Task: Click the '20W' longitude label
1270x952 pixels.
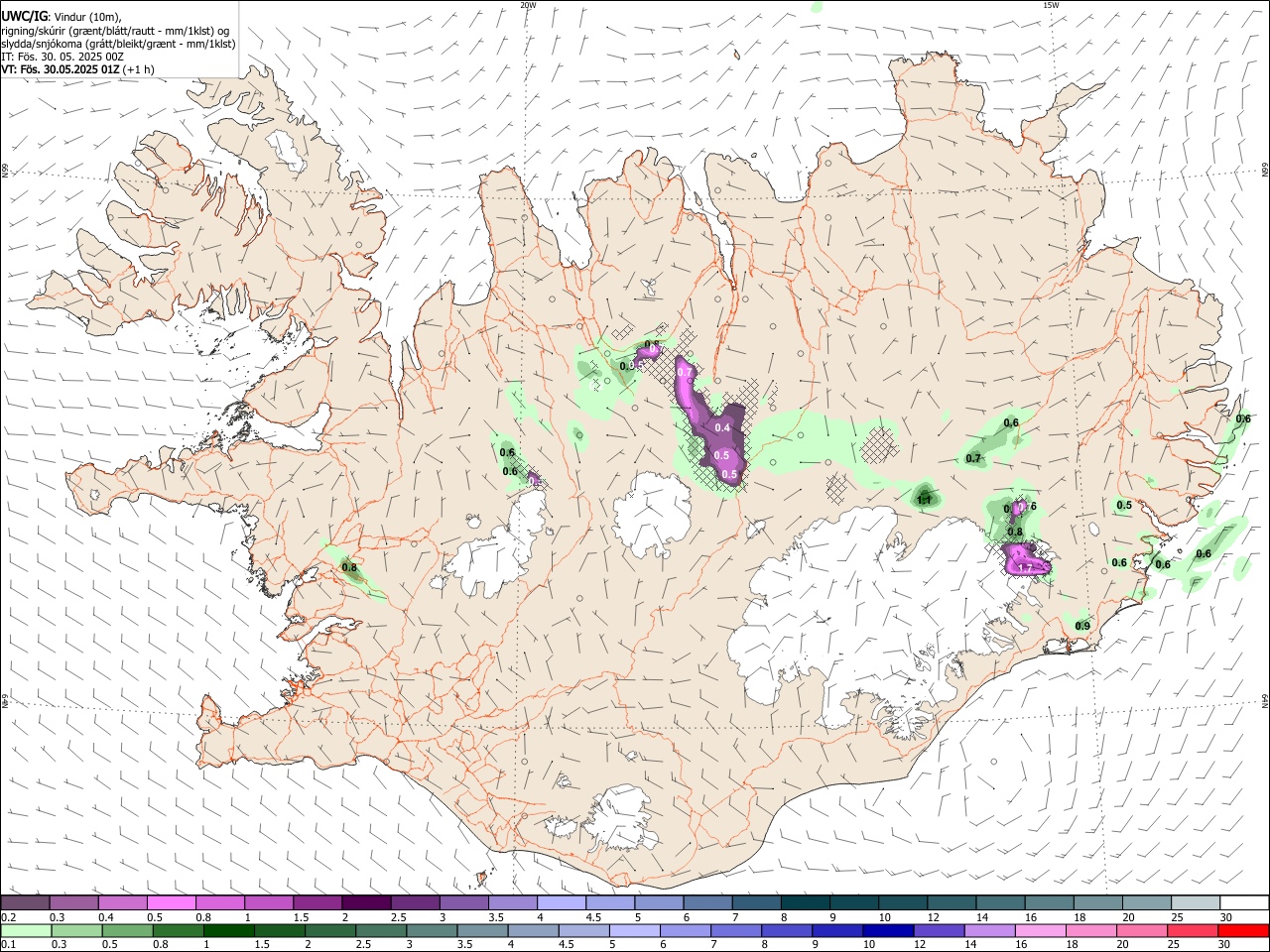Action: tap(528, 5)
